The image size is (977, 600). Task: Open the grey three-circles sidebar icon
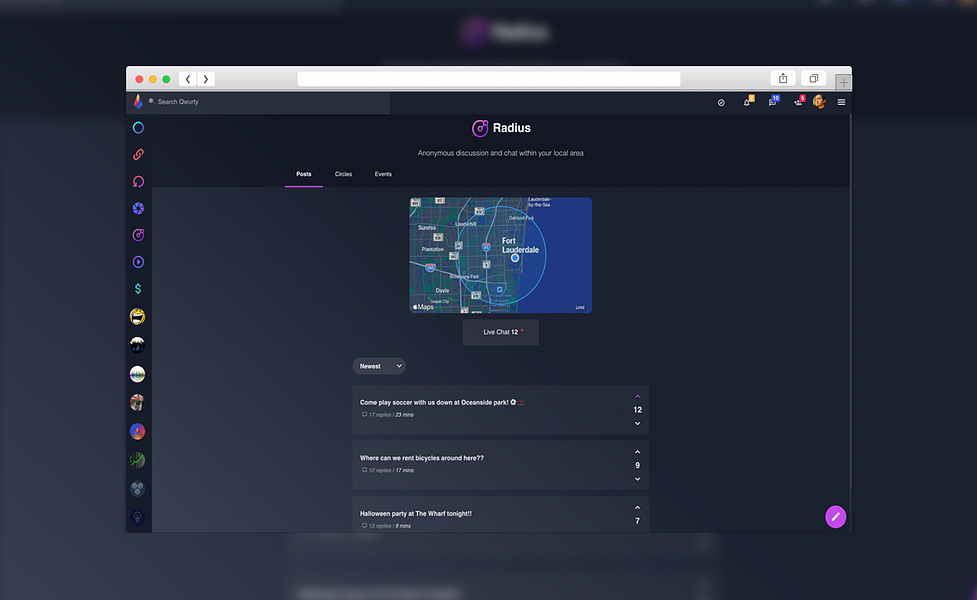(138, 488)
